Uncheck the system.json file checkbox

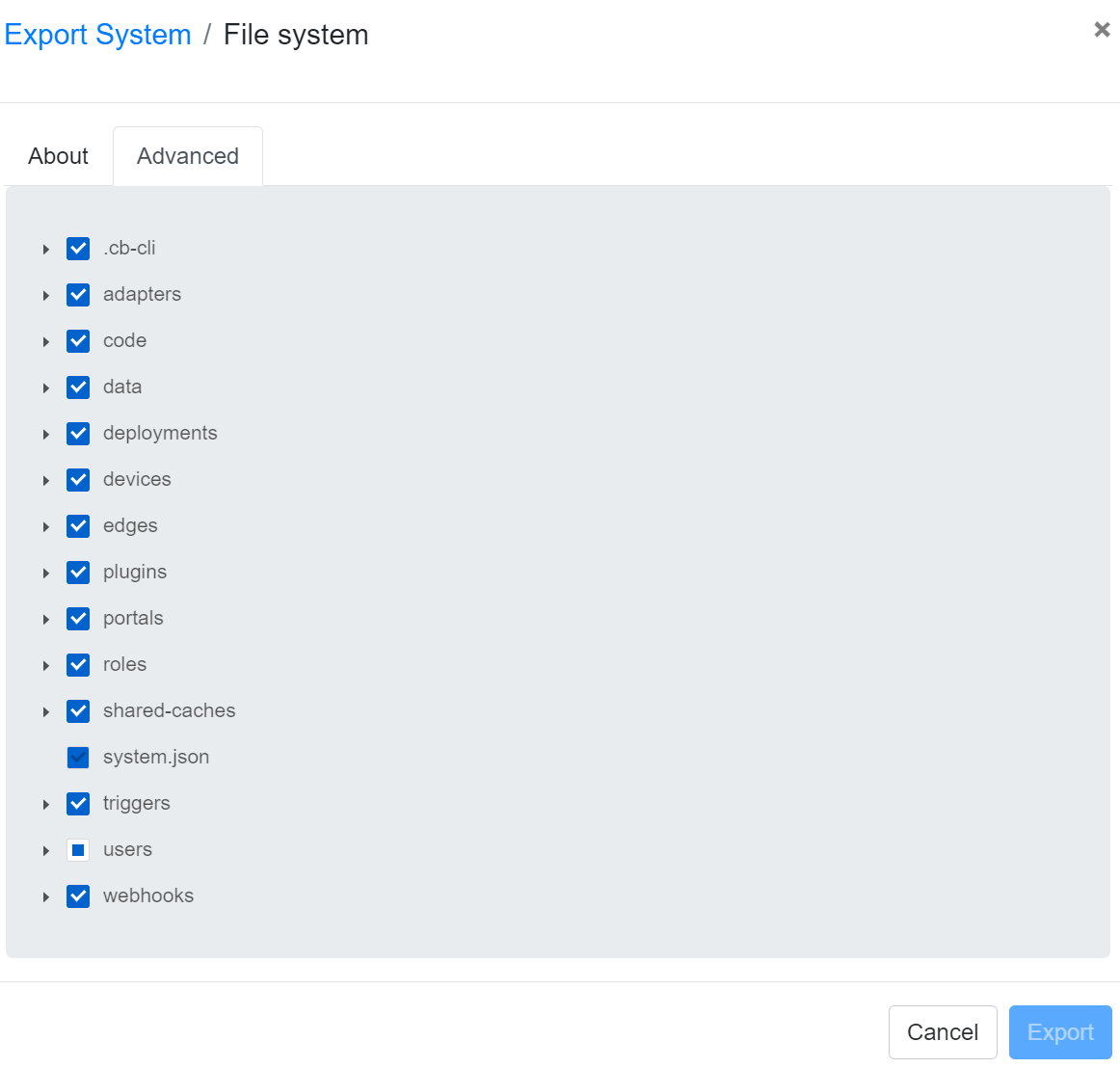[78, 758]
